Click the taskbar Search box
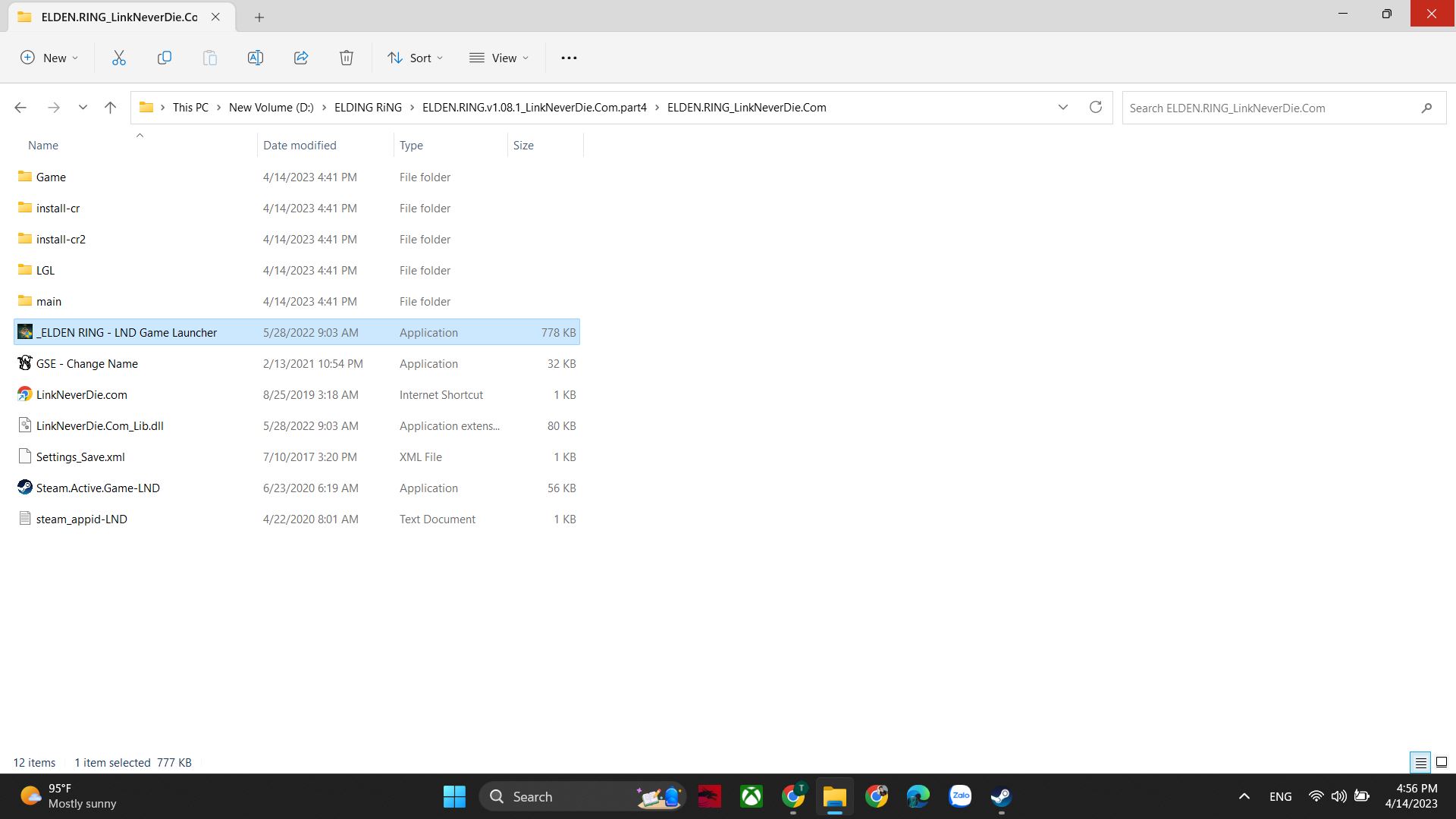The height and width of the screenshot is (819, 1456). [582, 796]
